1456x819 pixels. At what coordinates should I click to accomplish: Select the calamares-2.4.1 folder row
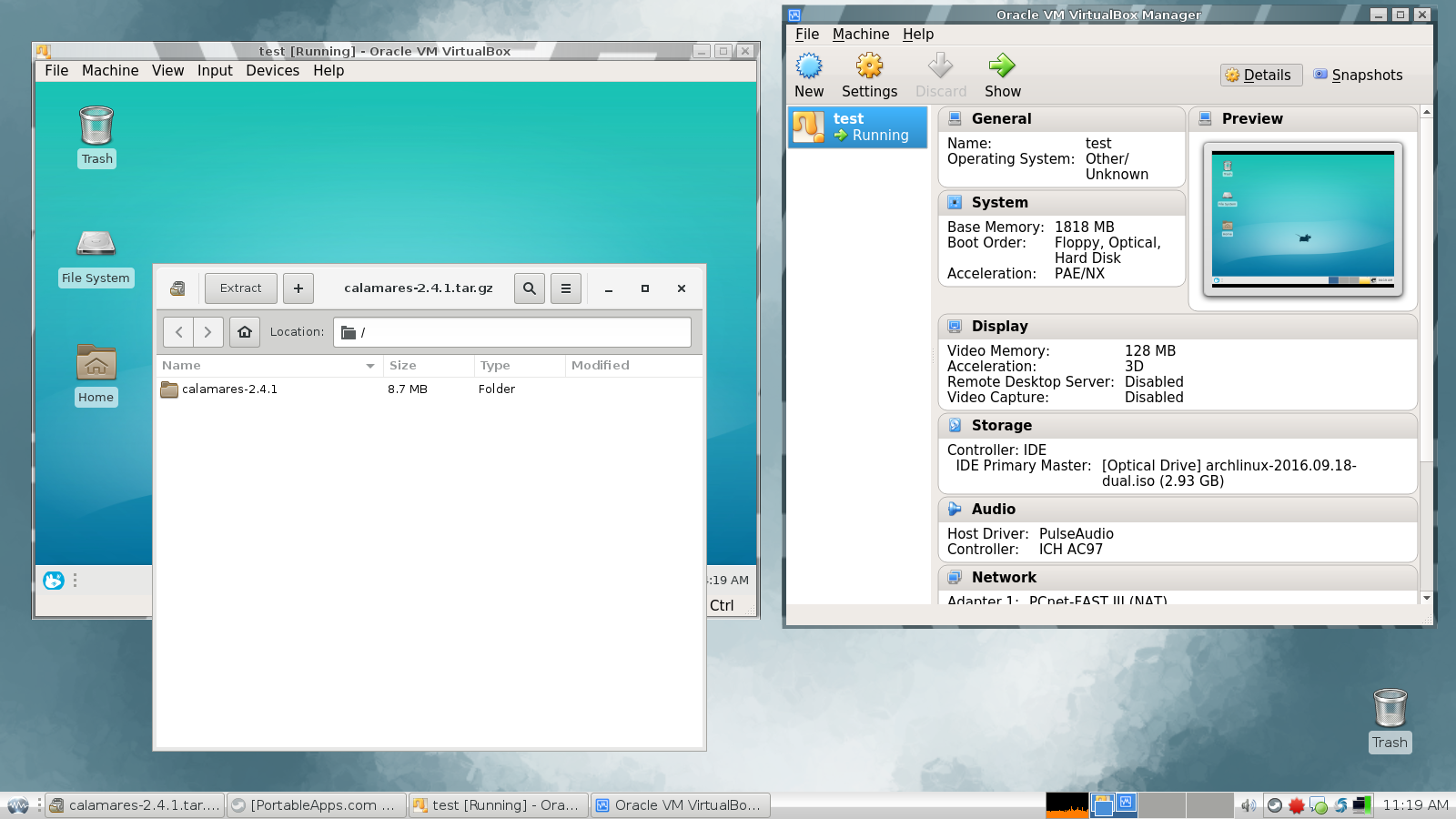[430, 389]
